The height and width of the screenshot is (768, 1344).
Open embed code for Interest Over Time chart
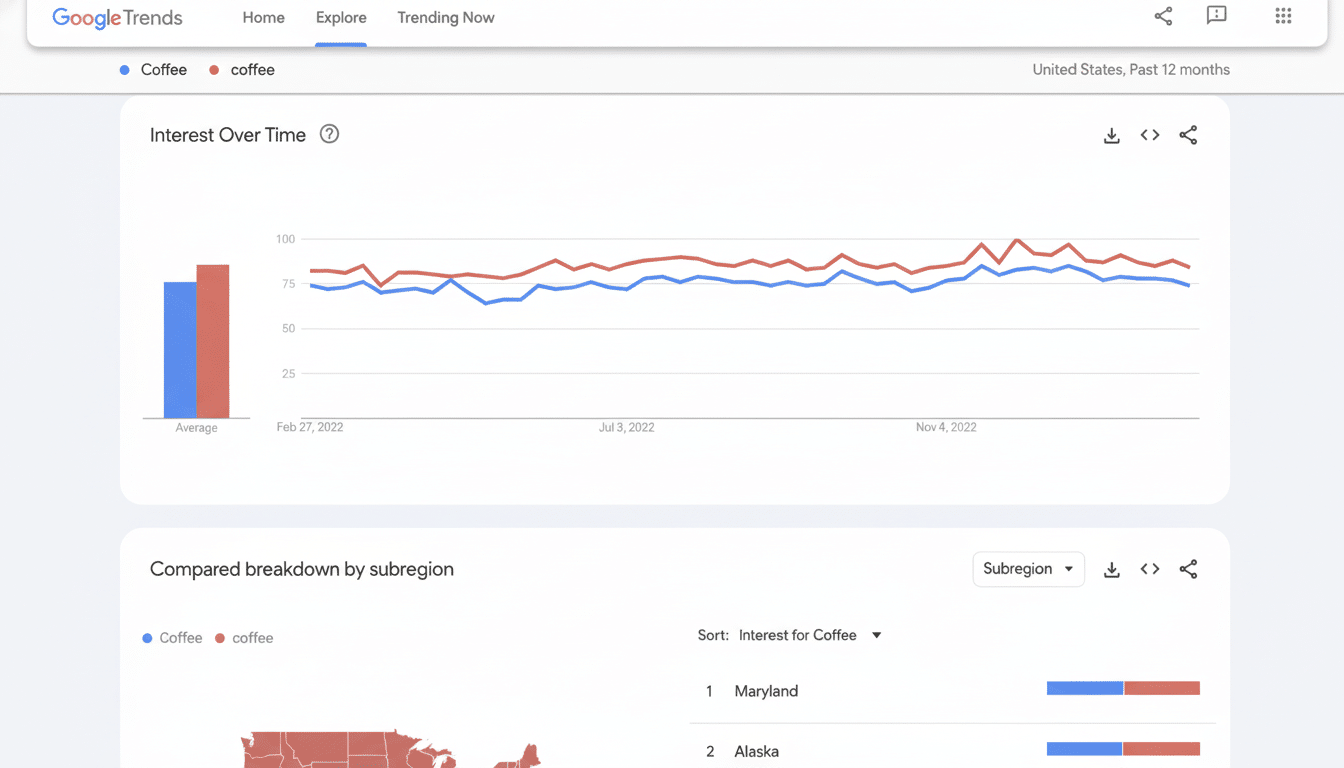(x=1150, y=134)
